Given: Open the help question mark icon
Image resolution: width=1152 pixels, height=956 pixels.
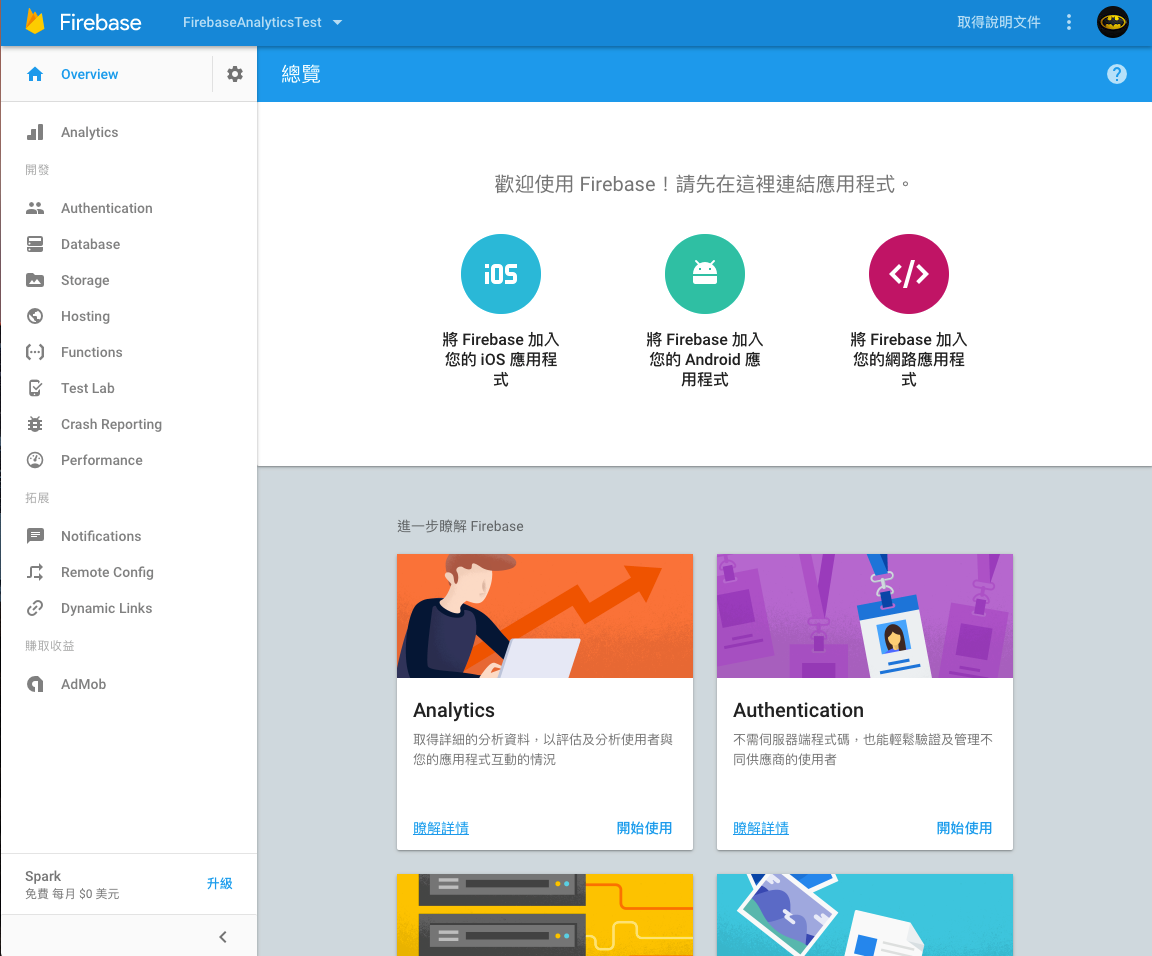Looking at the screenshot, I should [1117, 74].
